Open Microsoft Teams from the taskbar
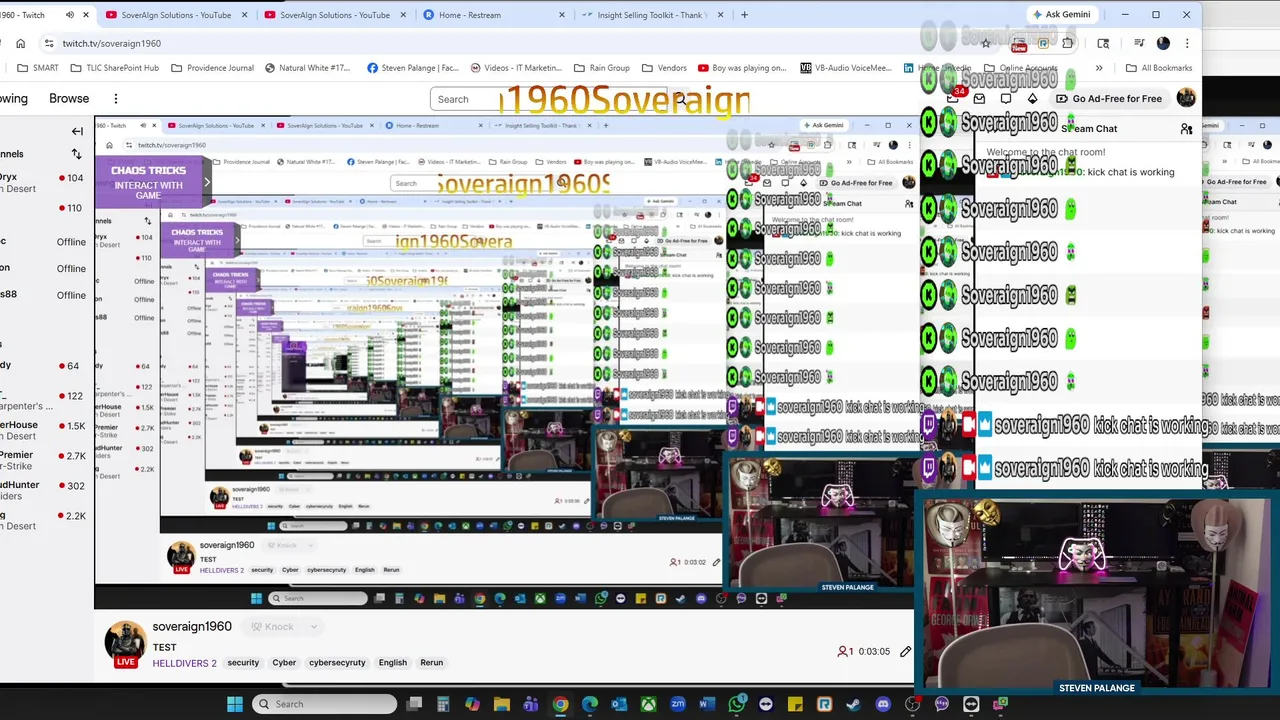Viewport: 1280px width, 720px height. [x=531, y=704]
